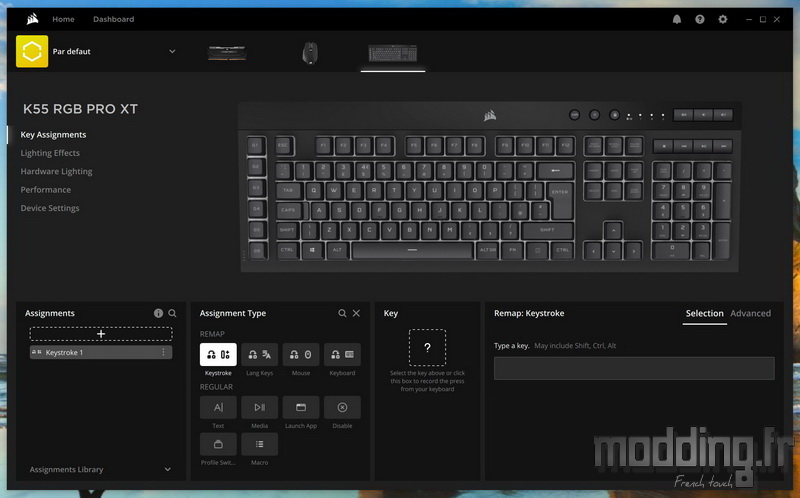Select the Profile Switch assignment type
The height and width of the screenshot is (498, 800).
pos(218,444)
